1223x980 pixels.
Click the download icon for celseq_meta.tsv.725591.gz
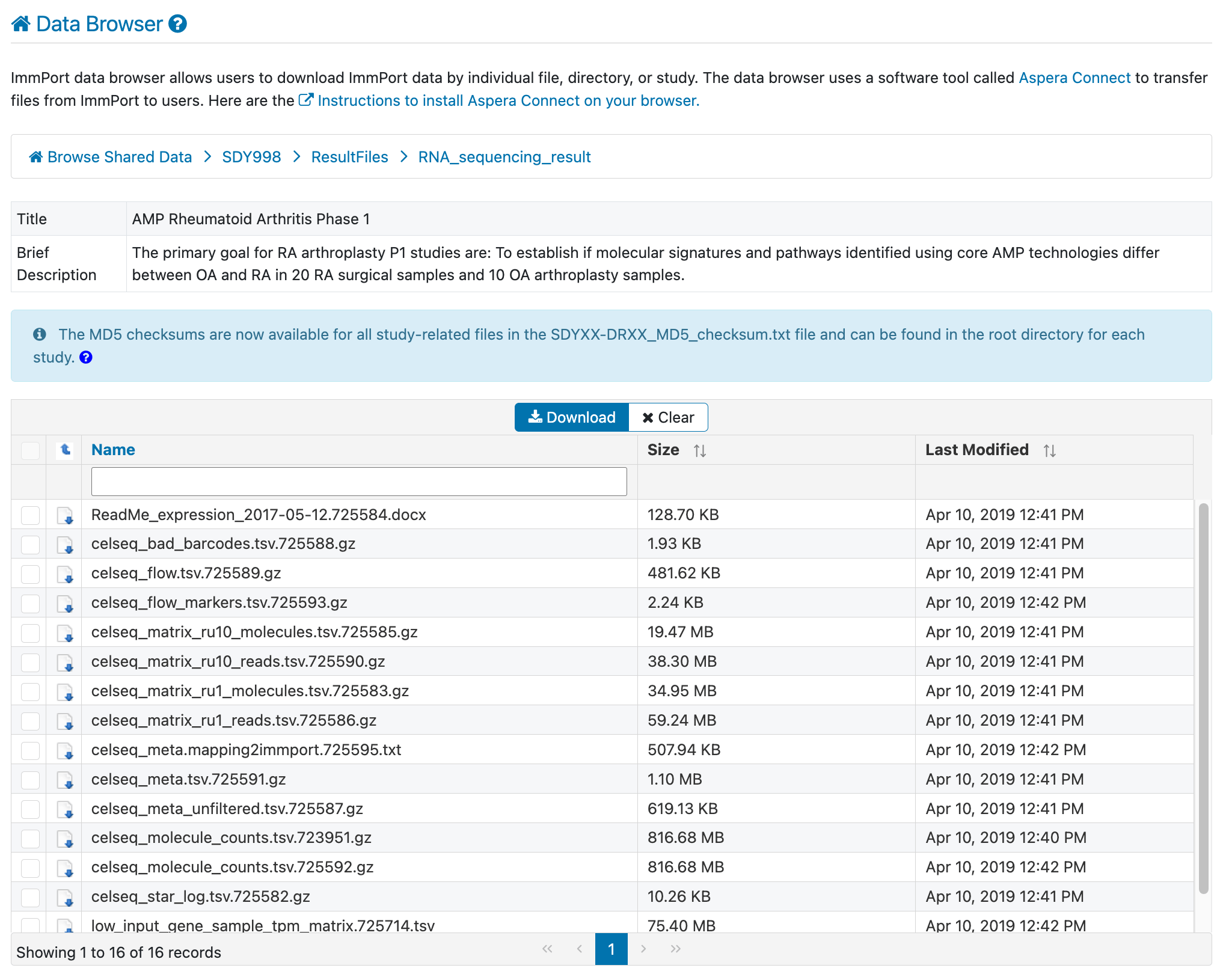point(66,779)
